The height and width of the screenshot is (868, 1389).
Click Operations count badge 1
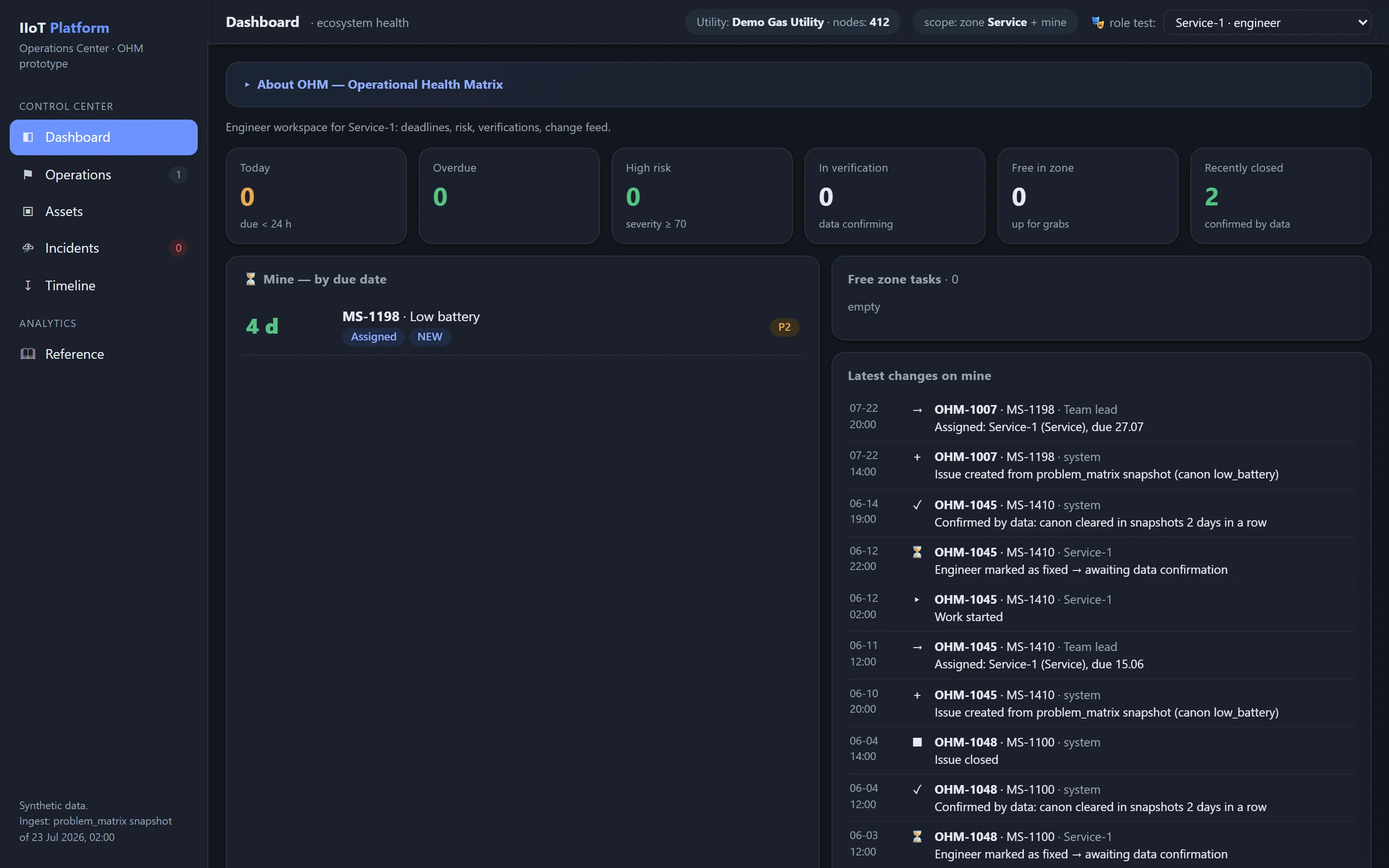pyautogui.click(x=178, y=175)
